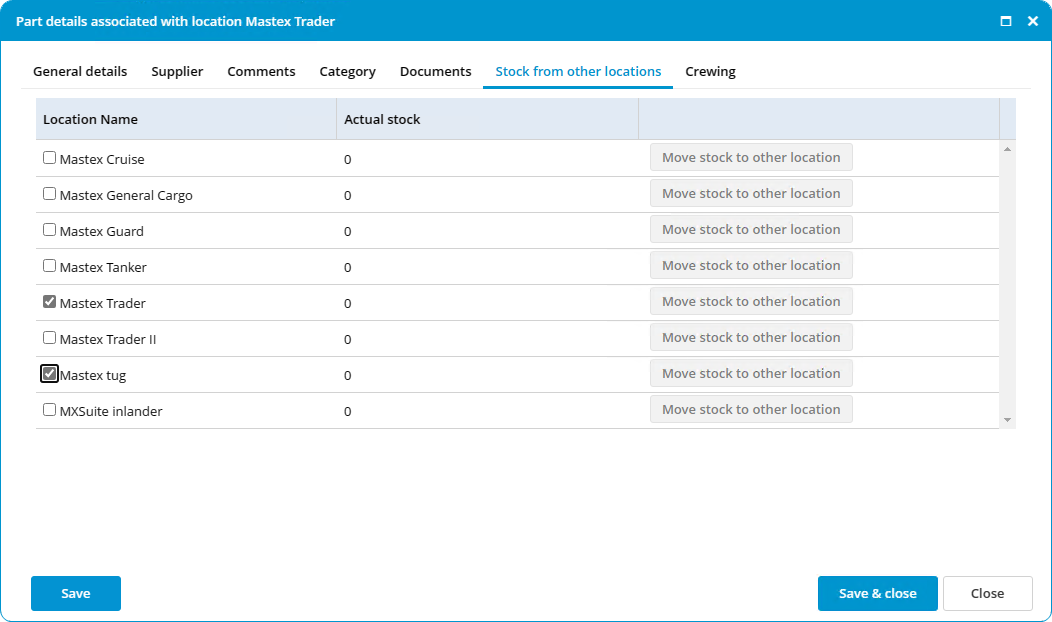The image size is (1052, 622).
Task: Switch to the Supplier tab
Action: click(177, 71)
